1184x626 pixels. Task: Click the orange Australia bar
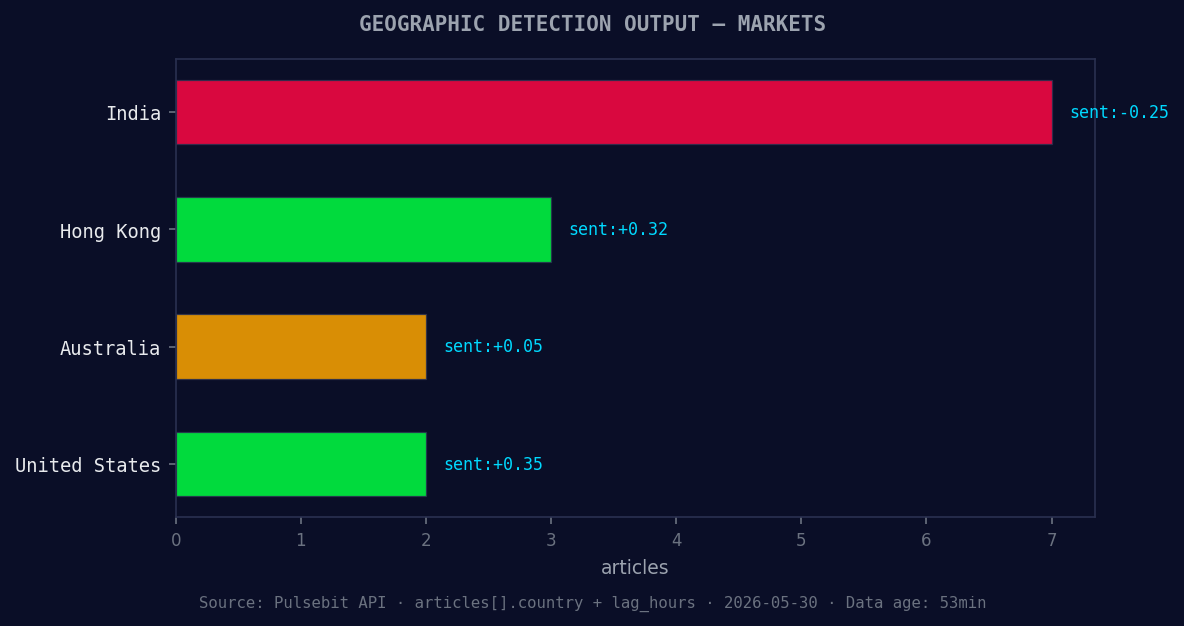coord(301,347)
